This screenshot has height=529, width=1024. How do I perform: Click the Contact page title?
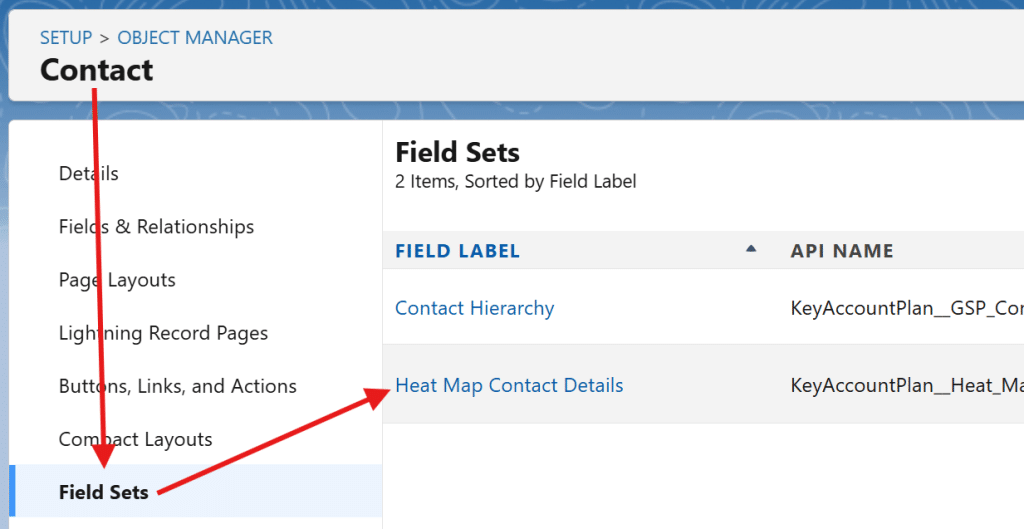click(97, 70)
